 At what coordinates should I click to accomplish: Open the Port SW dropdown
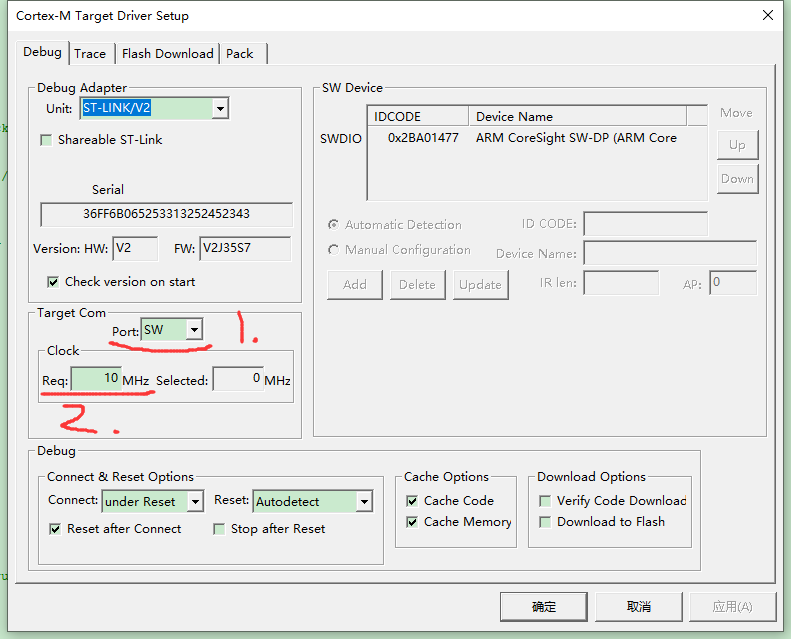pyautogui.click(x=194, y=330)
